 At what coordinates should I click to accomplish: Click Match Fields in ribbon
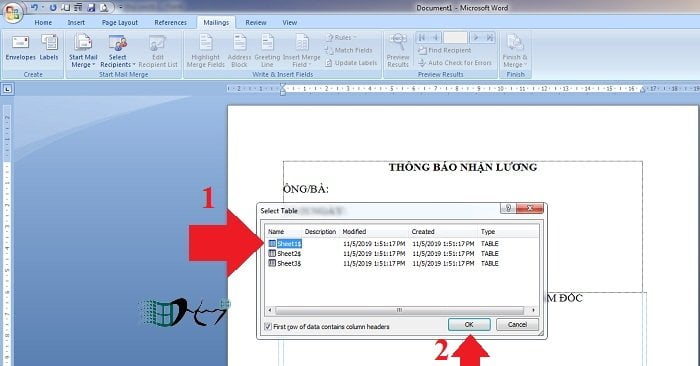pyautogui.click(x=349, y=50)
